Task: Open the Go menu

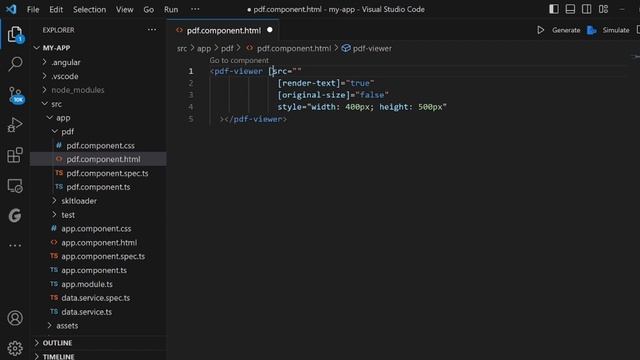Action: click(149, 9)
